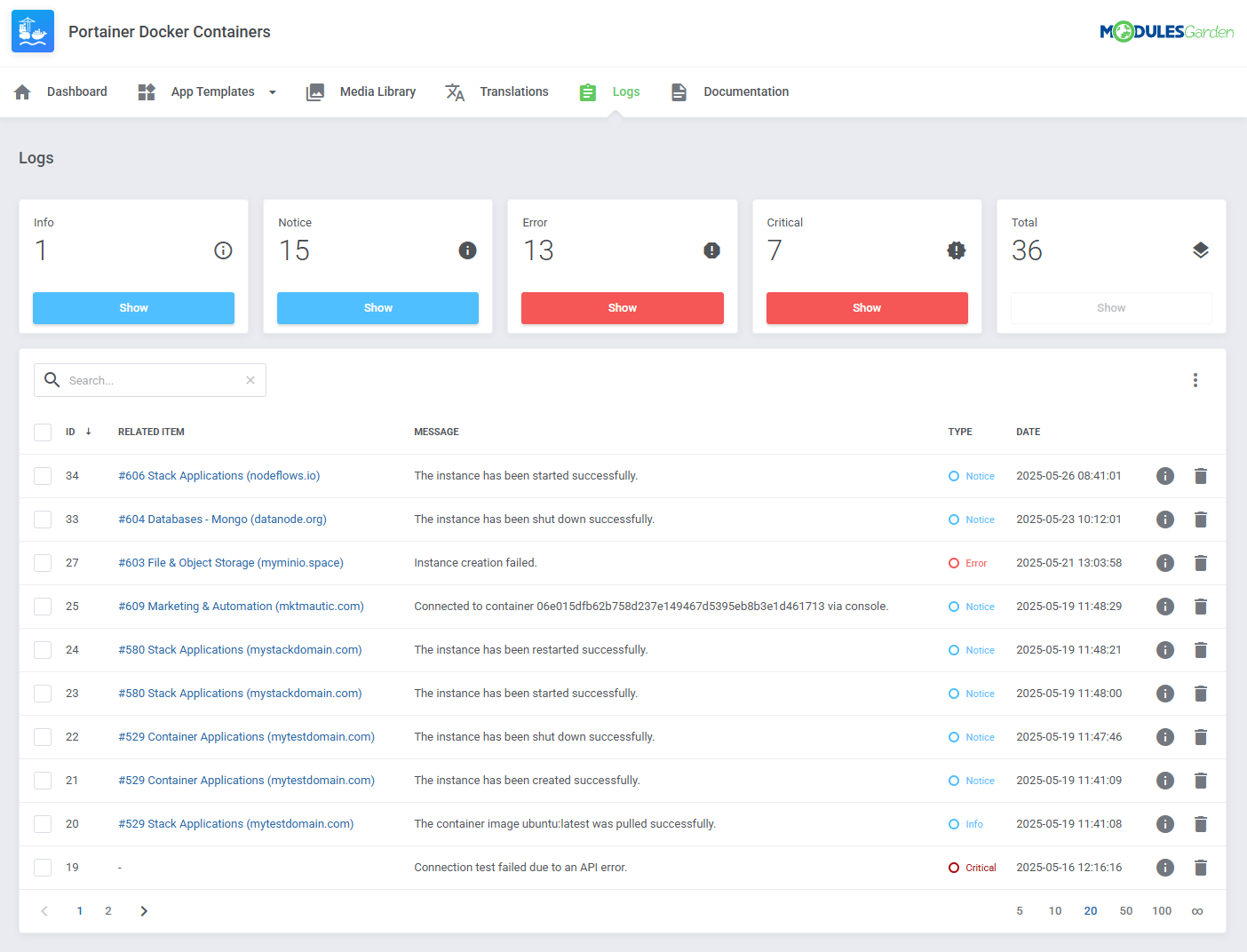Open #604 Databases - Mongo (datanode.org) link
Screen dimensions: 1247x952
(x=222, y=520)
